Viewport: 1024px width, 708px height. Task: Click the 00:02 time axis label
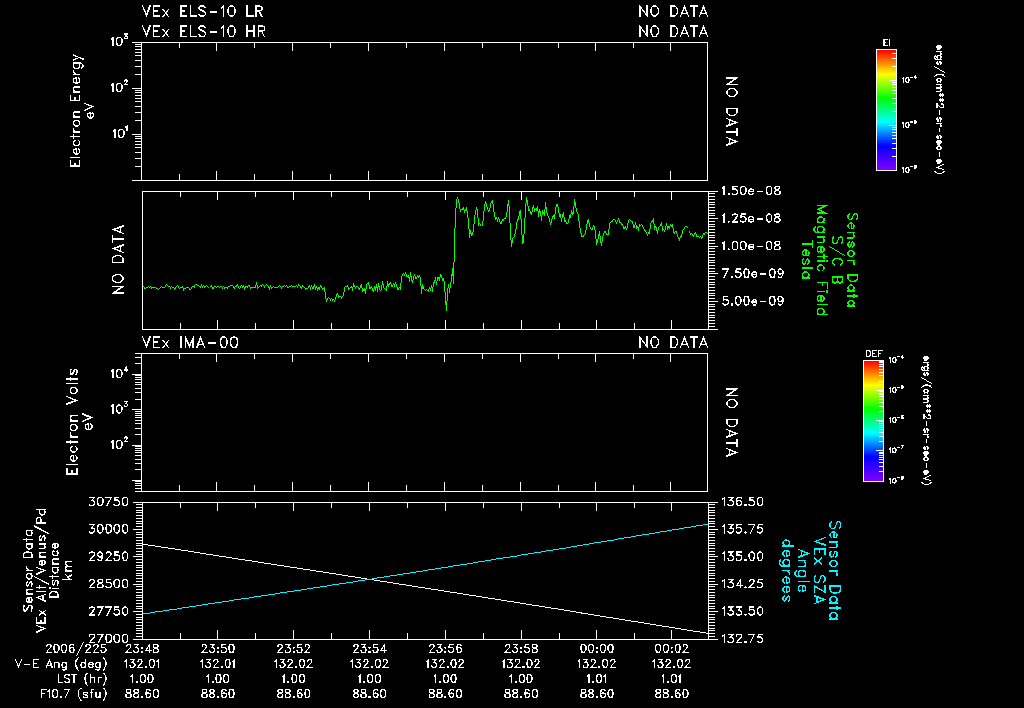[672, 649]
